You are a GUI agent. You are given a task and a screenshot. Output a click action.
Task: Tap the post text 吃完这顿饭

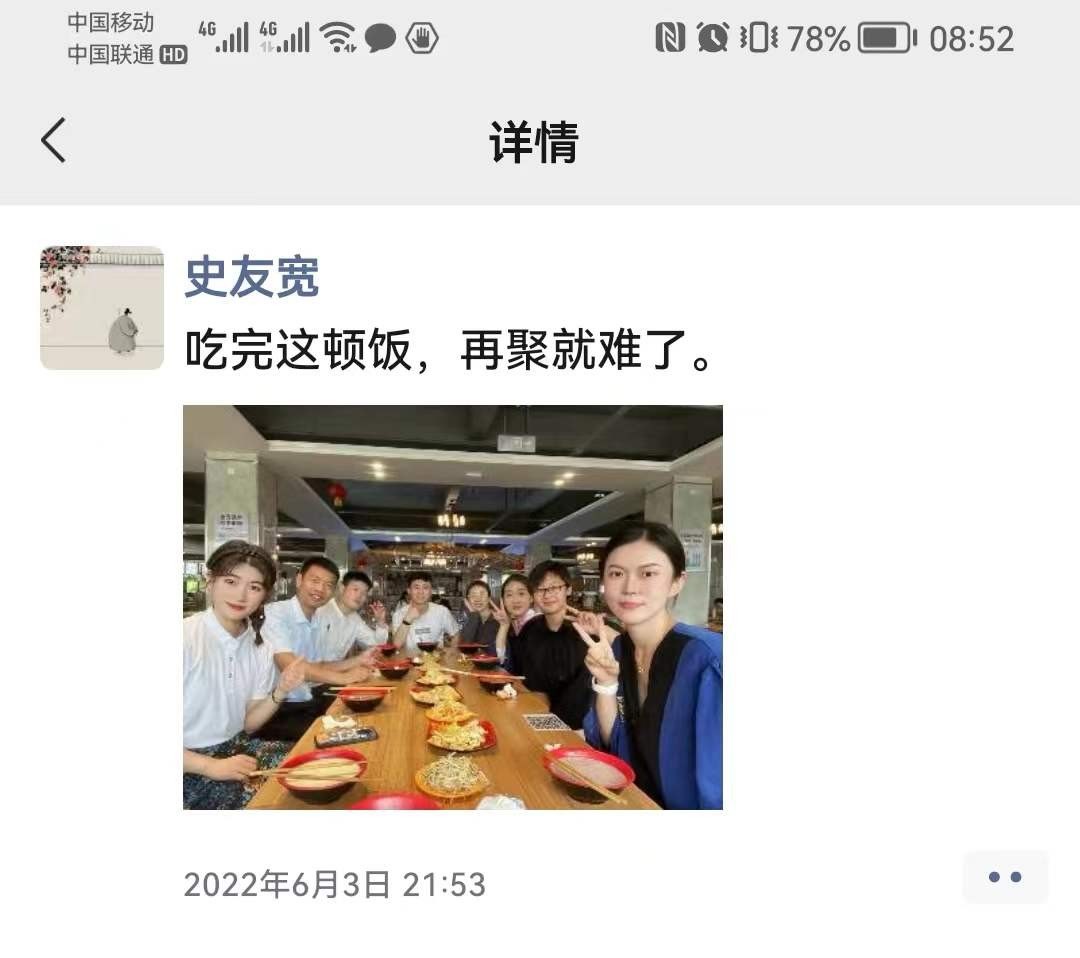pyautogui.click(x=298, y=350)
